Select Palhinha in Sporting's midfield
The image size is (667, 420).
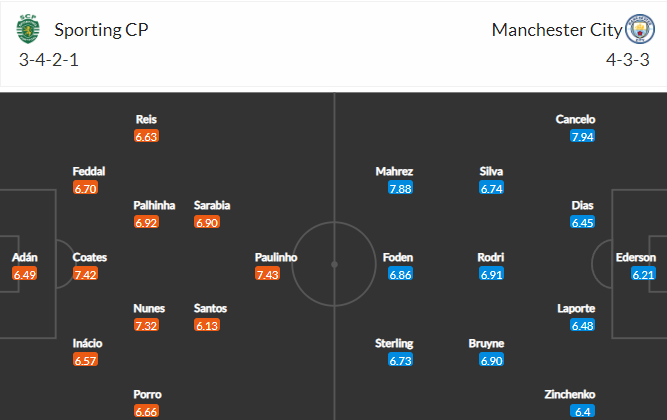tap(155, 205)
